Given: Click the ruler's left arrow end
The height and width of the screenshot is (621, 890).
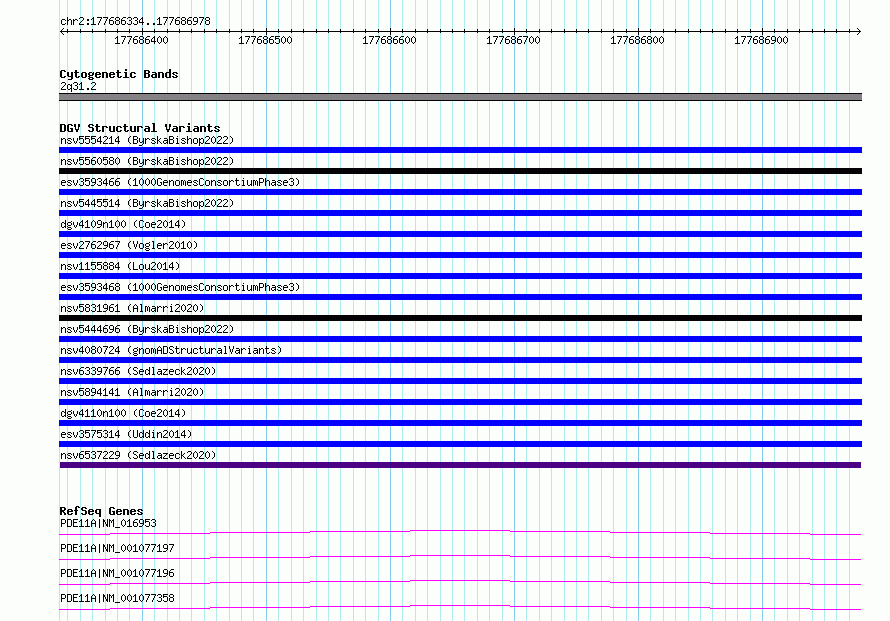Looking at the screenshot, I should 62,31.
